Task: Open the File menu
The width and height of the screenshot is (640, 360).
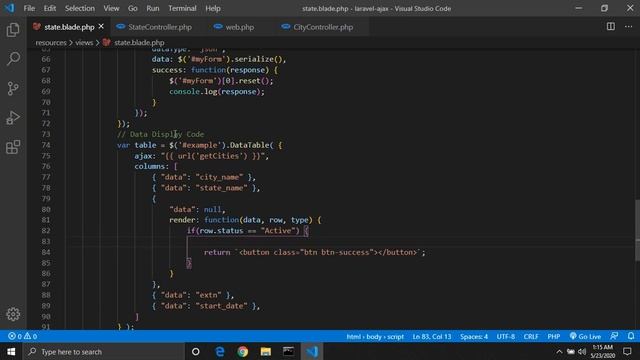Action: click(29, 8)
